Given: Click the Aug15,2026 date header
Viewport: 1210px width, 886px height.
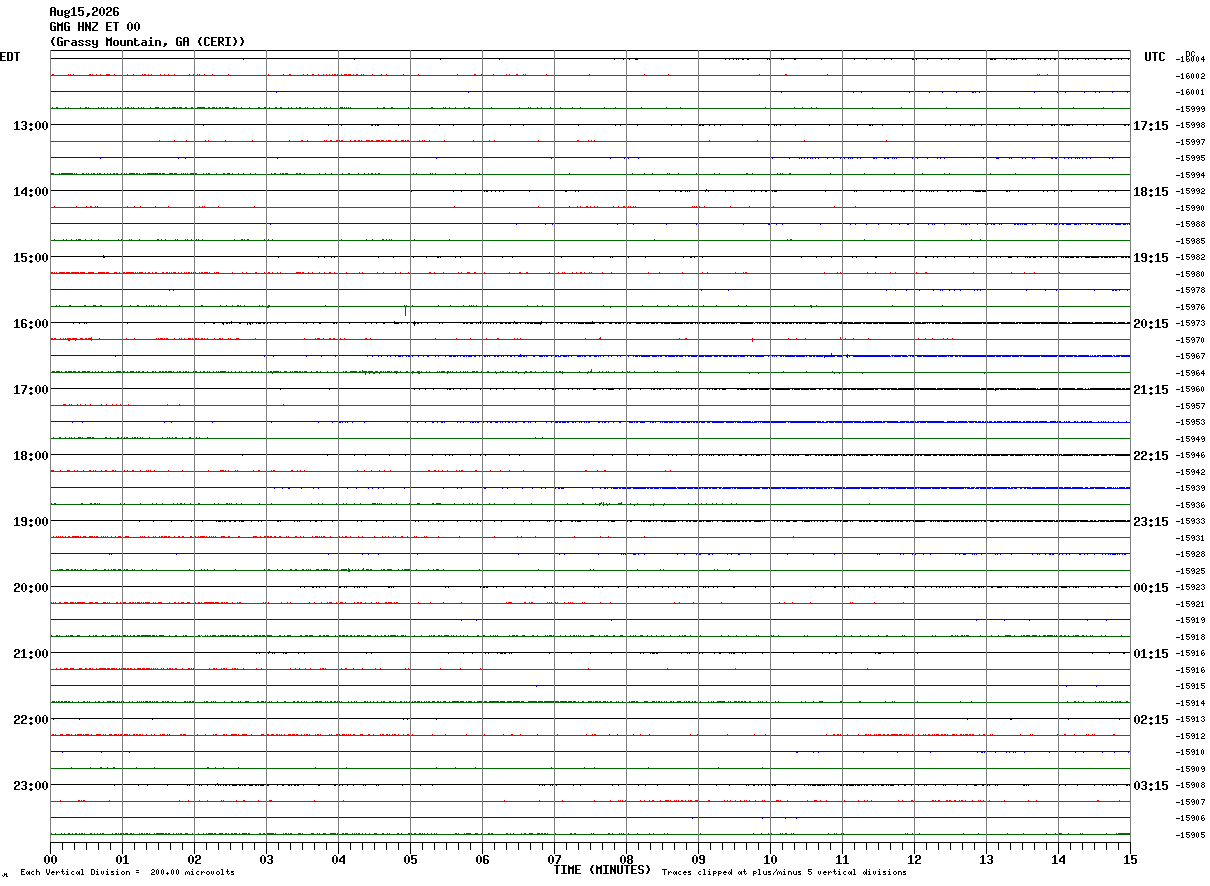Looking at the screenshot, I should tap(84, 12).
